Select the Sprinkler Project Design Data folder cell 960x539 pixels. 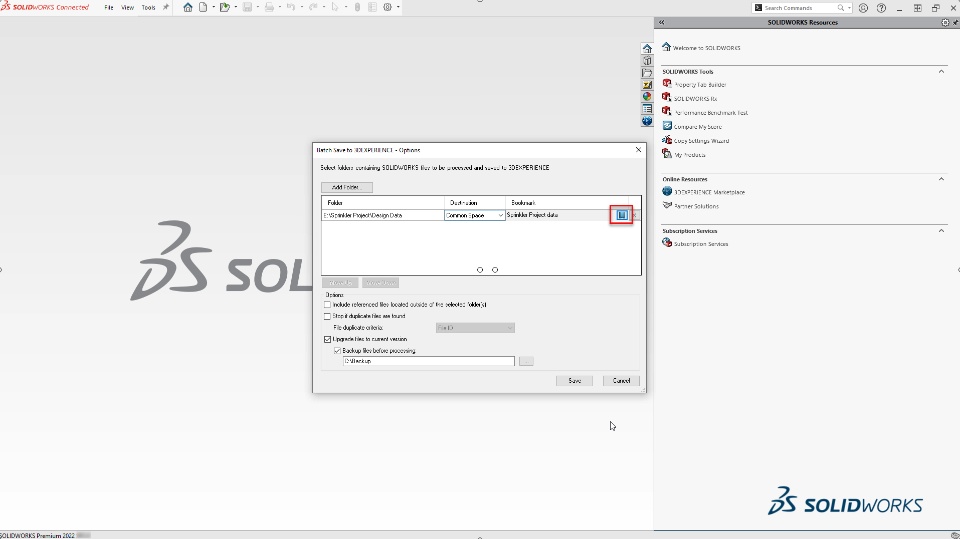(383, 216)
